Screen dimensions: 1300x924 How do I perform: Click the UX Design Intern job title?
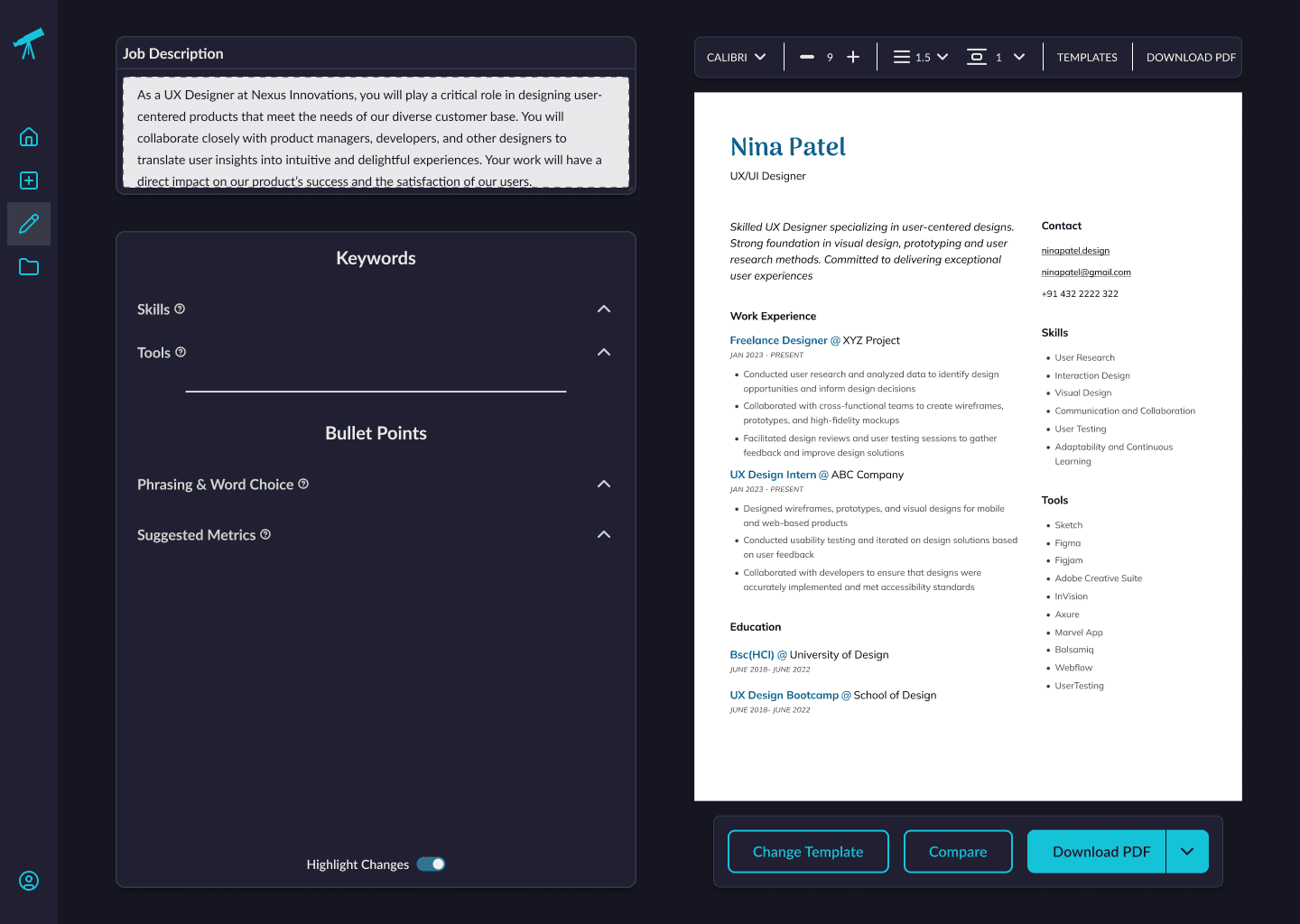[x=773, y=475]
